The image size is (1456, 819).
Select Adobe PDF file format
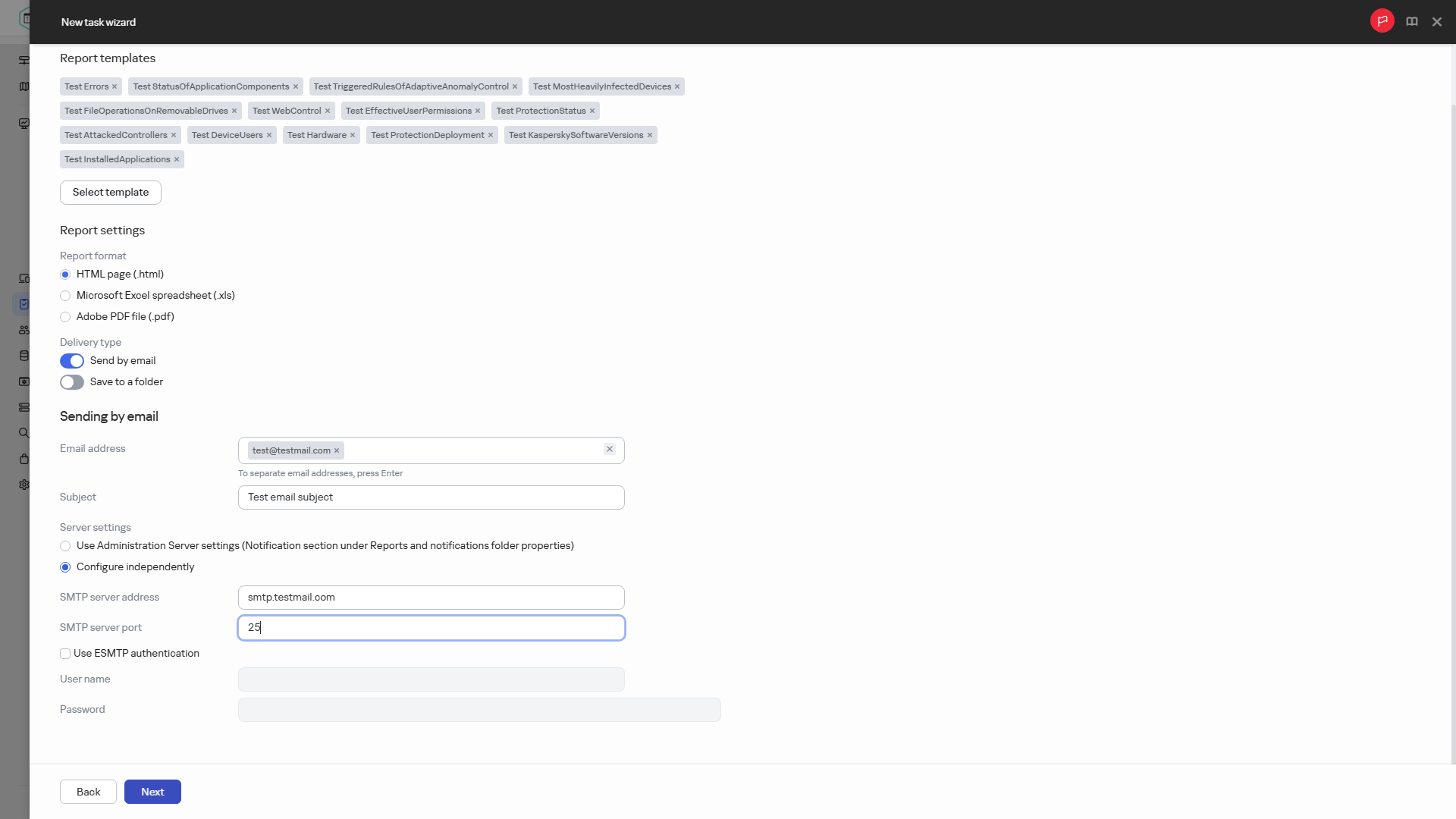click(65, 317)
